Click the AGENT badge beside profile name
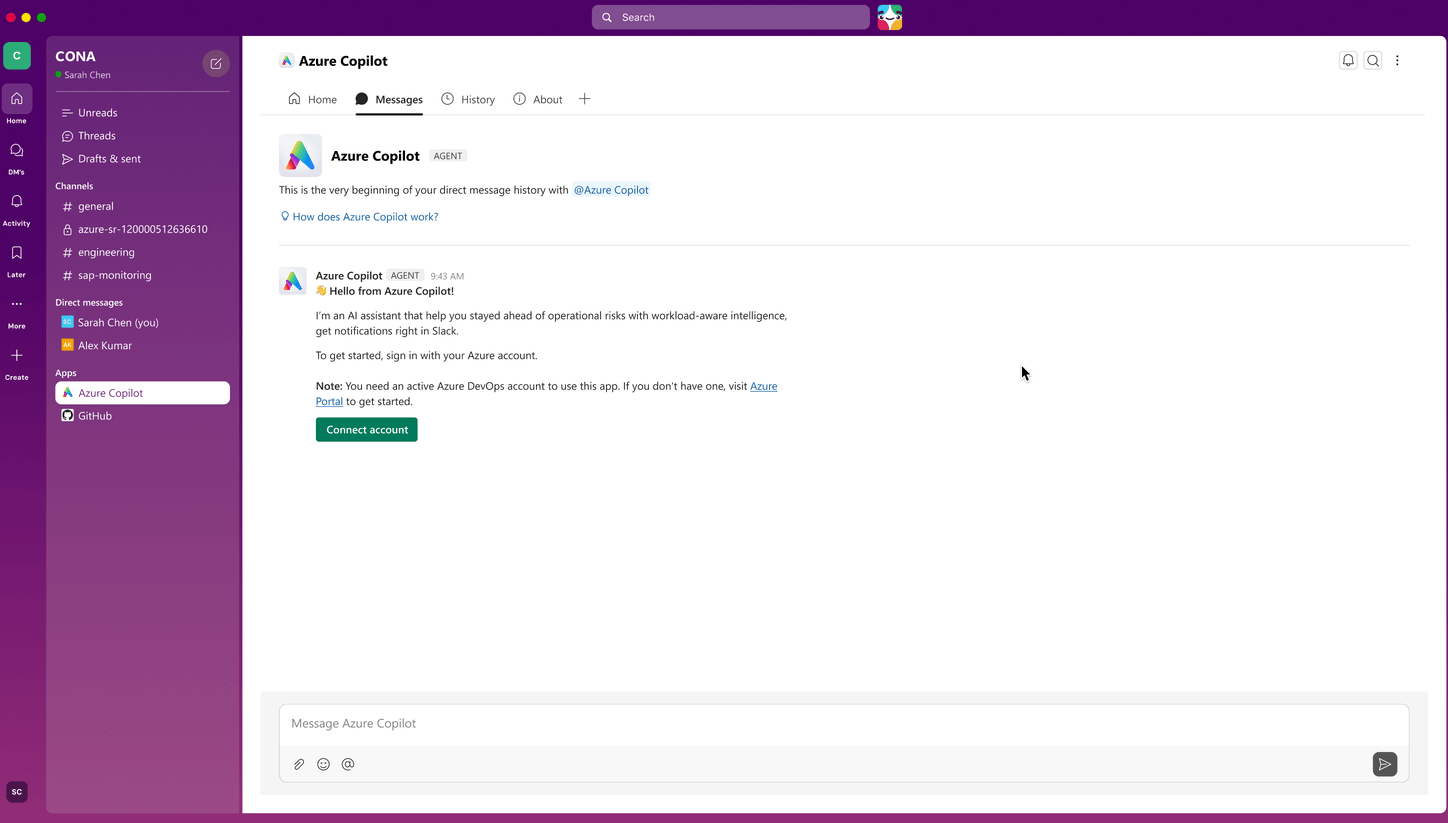Image resolution: width=1448 pixels, height=823 pixels. click(x=448, y=156)
